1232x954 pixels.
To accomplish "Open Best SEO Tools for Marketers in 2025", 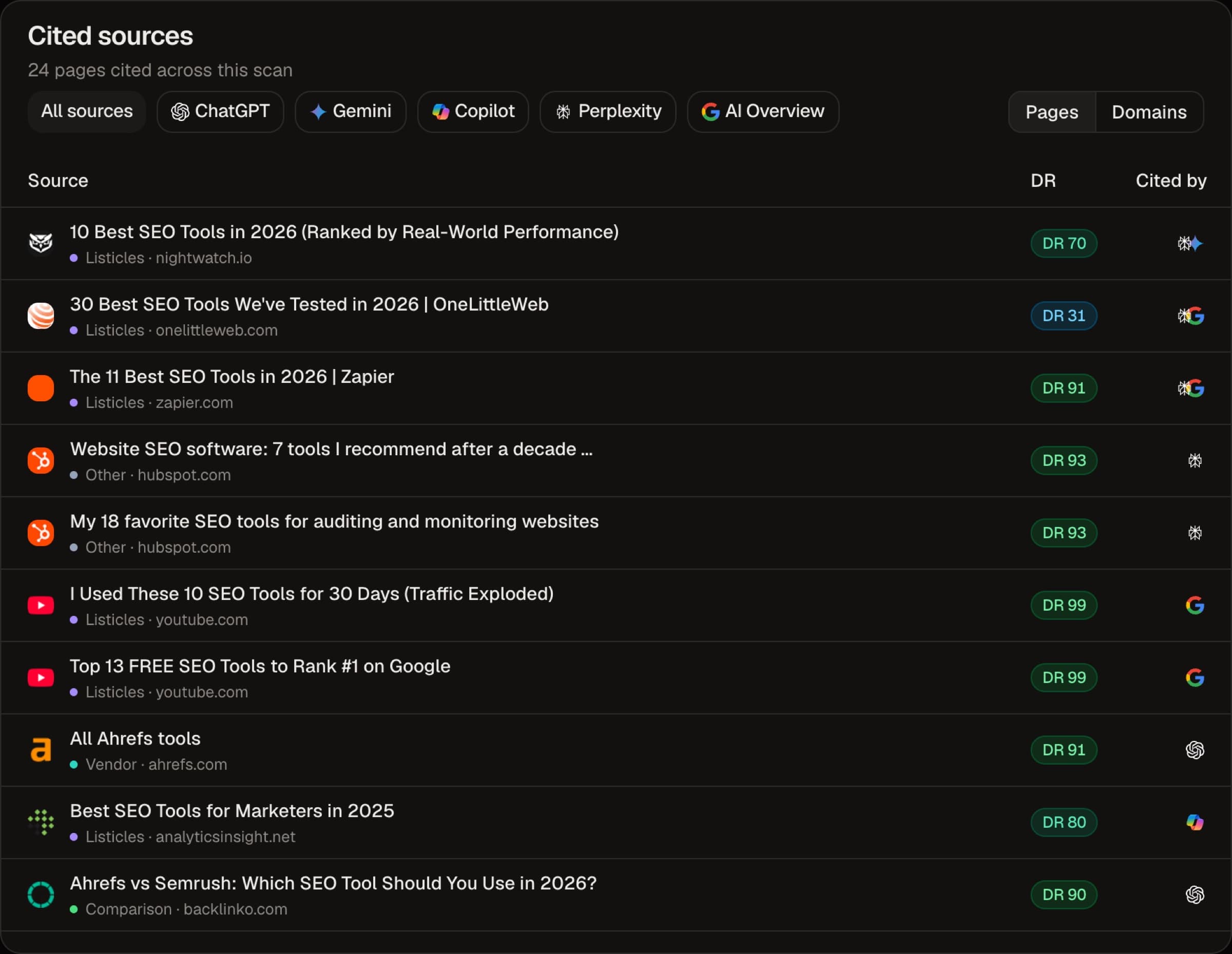I will 232,811.
